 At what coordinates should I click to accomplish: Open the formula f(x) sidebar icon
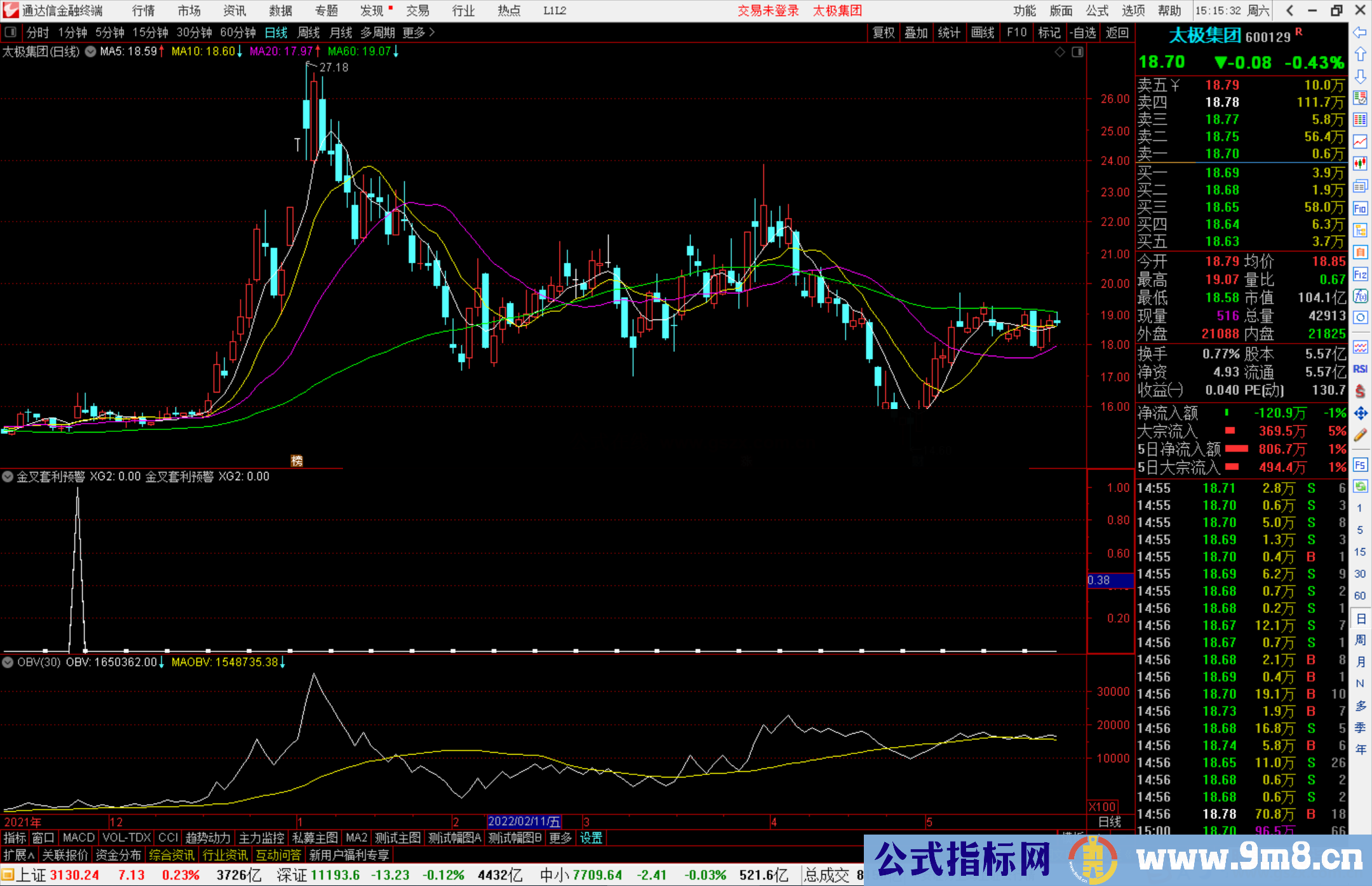tap(1360, 296)
